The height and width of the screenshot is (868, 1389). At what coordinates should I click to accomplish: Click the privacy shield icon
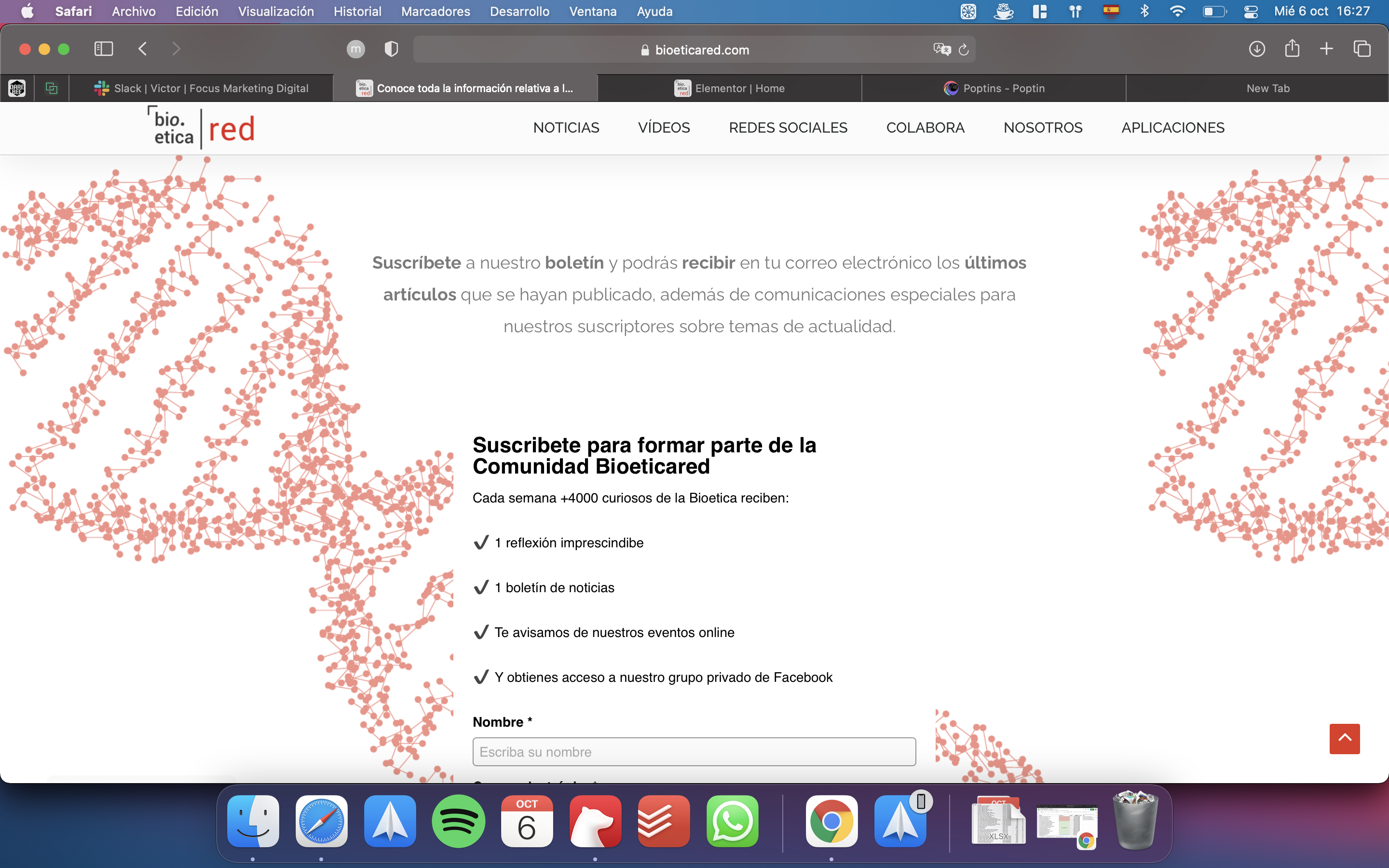(x=391, y=49)
